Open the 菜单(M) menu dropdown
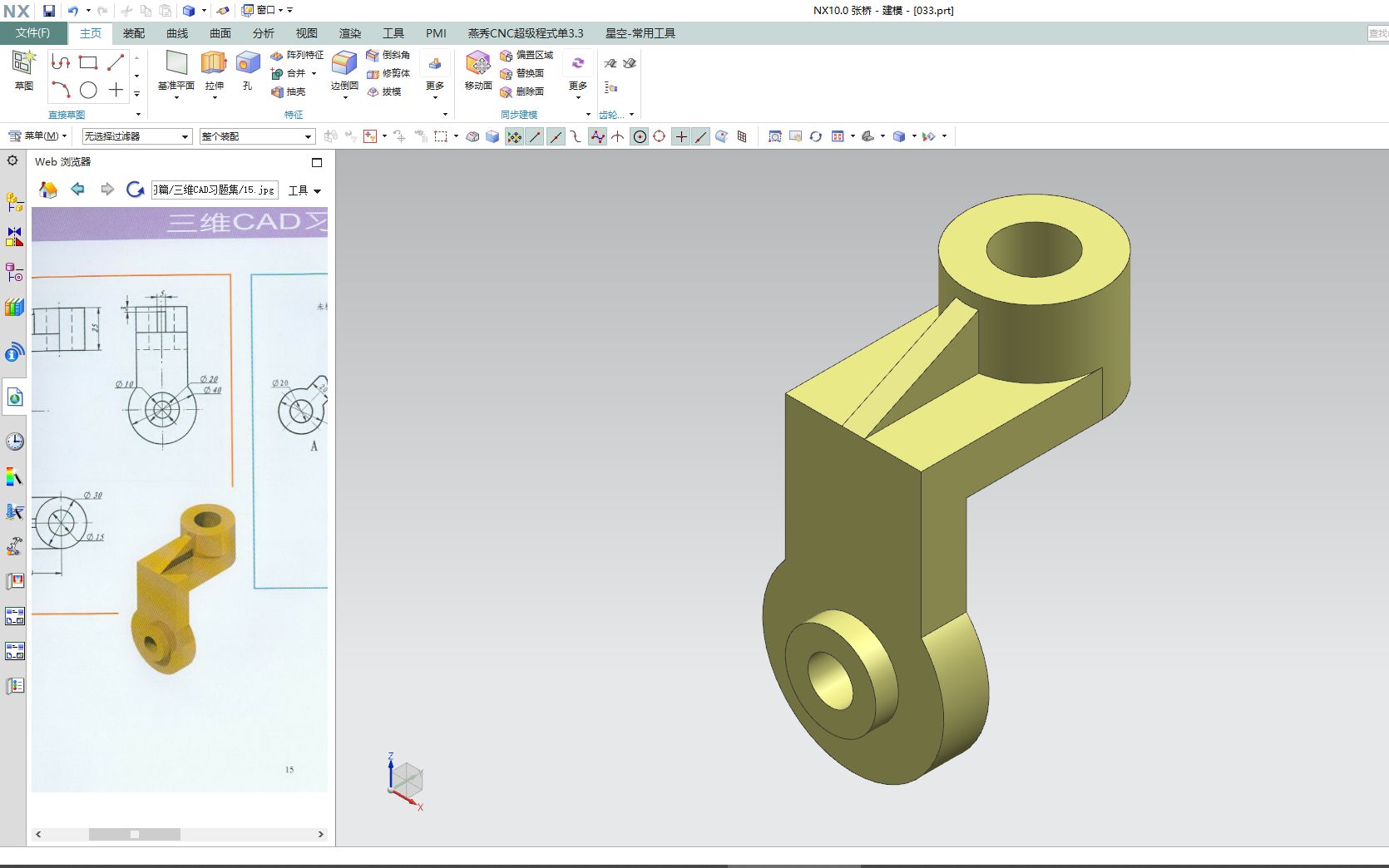The height and width of the screenshot is (868, 1389). [37, 136]
